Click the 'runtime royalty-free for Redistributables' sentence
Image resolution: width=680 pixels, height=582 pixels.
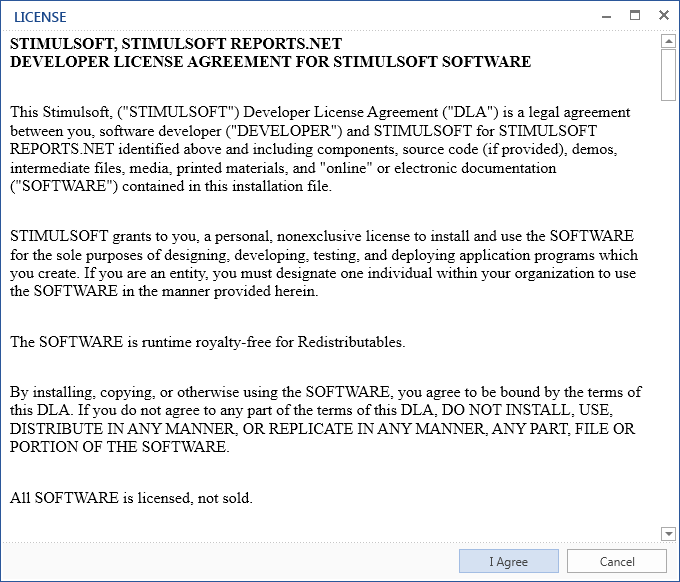click(207, 342)
